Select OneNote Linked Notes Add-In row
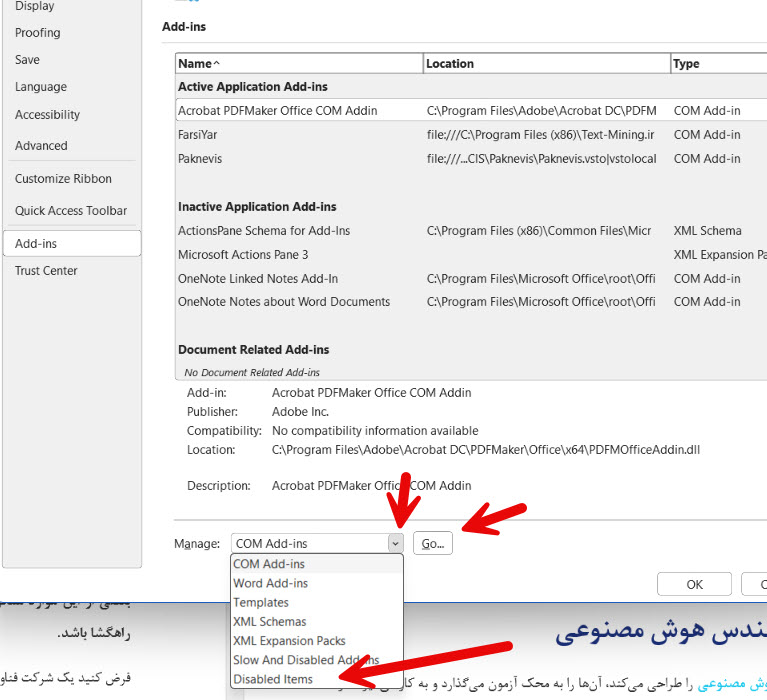767x700 pixels. (x=258, y=279)
